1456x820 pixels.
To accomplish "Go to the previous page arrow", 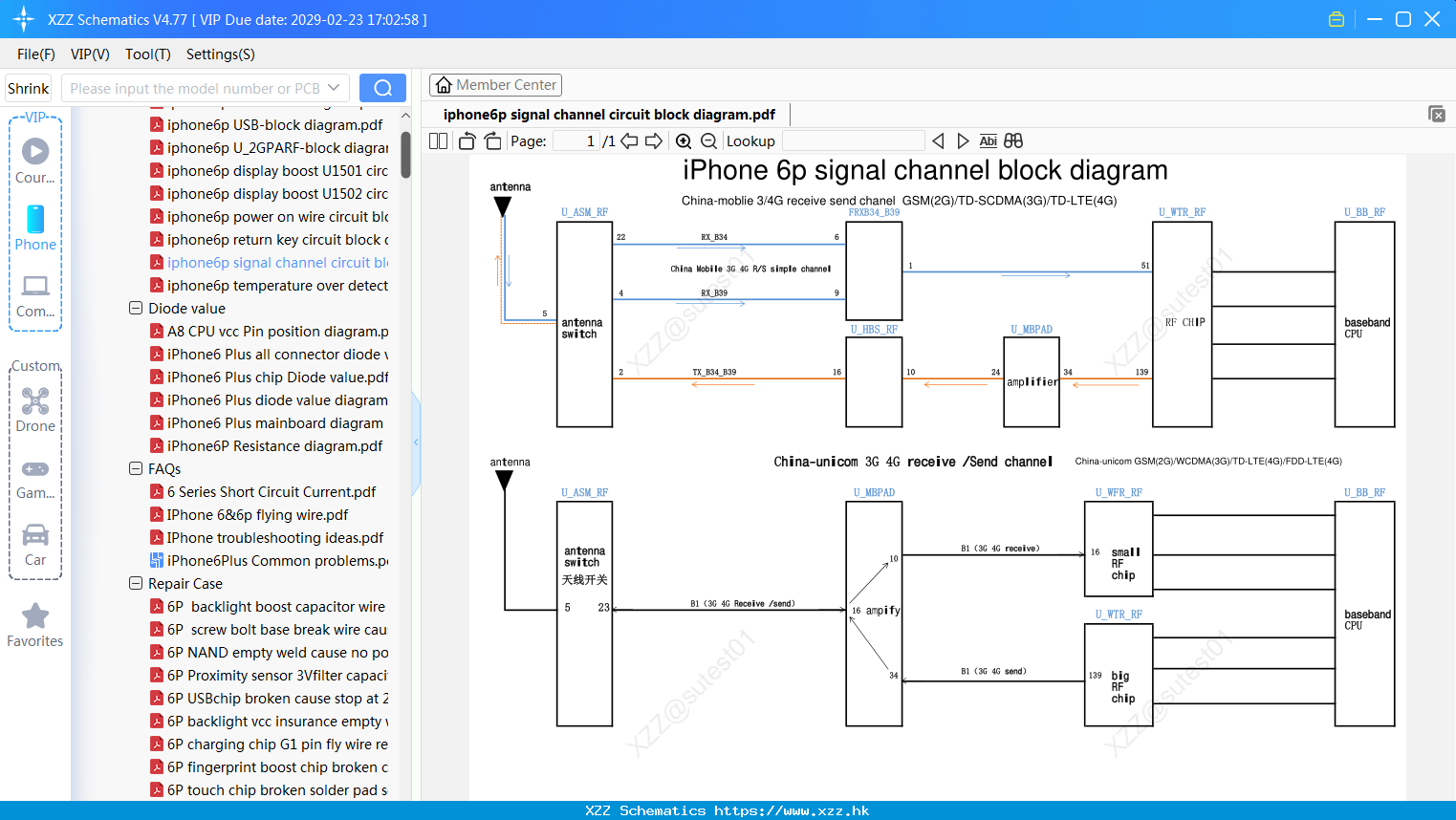I will point(629,140).
